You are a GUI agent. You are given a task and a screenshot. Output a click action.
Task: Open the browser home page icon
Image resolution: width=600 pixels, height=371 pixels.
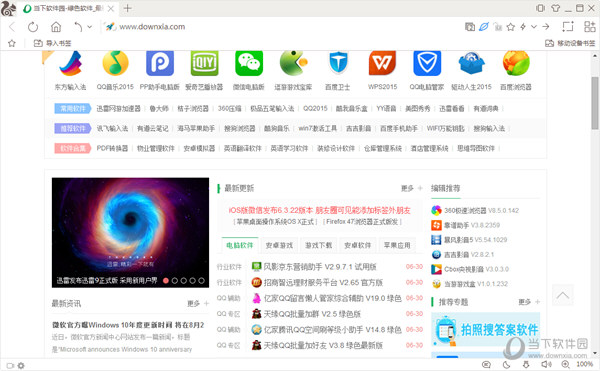coord(56,27)
